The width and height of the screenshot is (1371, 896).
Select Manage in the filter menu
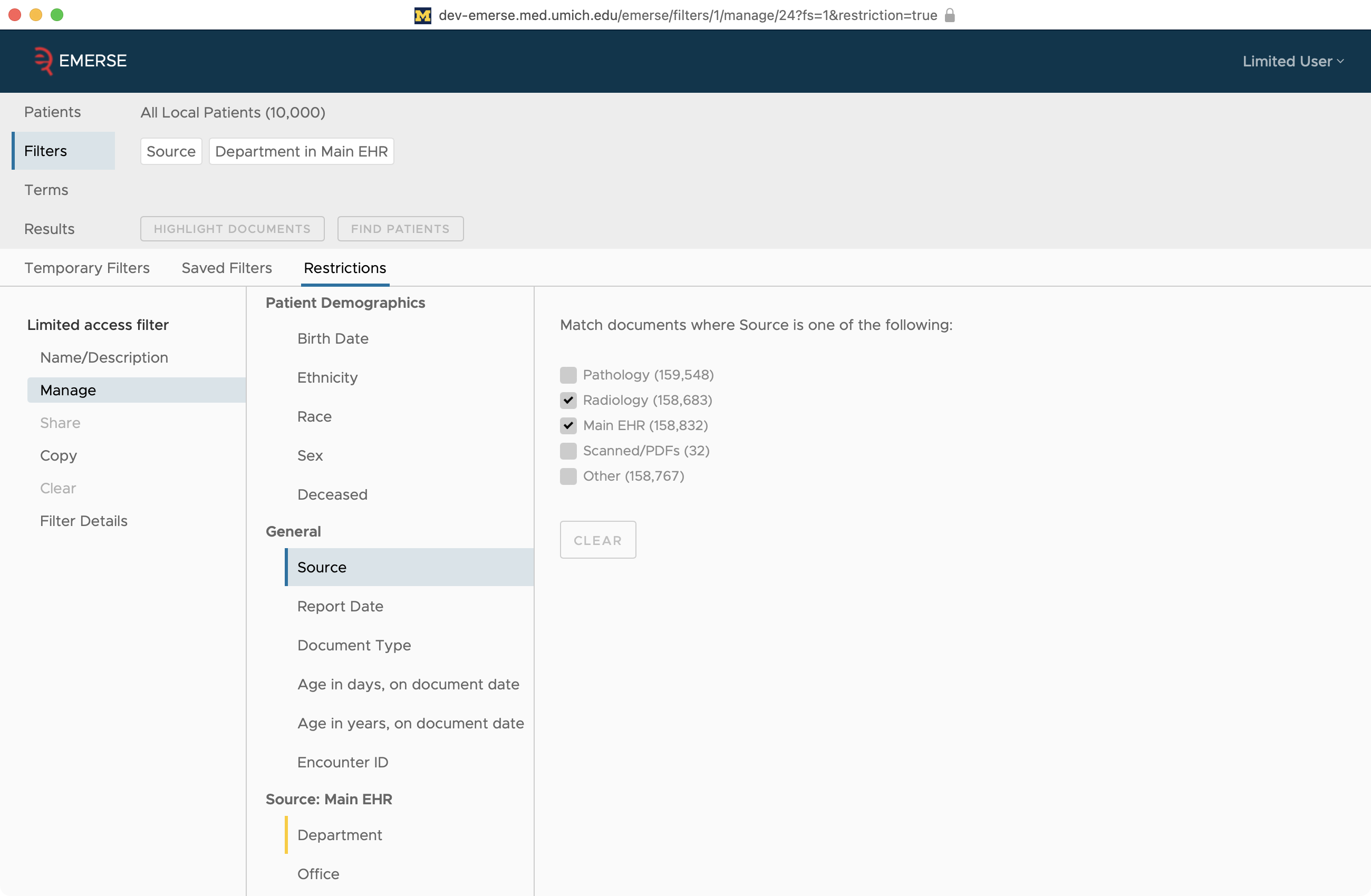[x=137, y=390]
